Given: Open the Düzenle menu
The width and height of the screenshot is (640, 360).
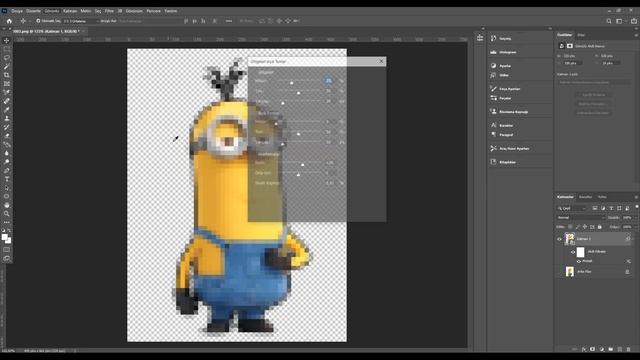Looking at the screenshot, I should 33,11.
